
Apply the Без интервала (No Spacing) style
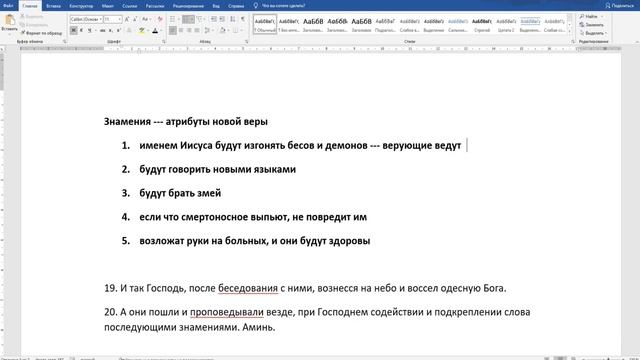[x=289, y=24]
